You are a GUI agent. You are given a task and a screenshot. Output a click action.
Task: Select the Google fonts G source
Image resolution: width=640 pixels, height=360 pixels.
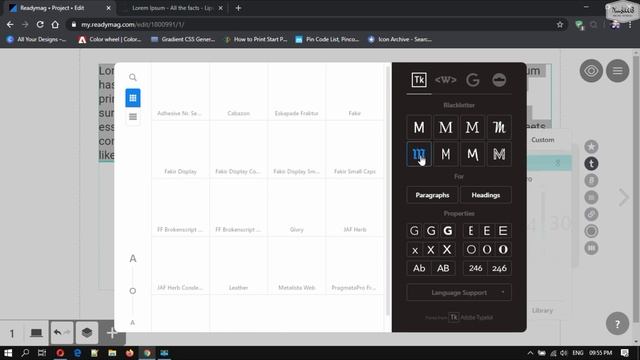473,80
